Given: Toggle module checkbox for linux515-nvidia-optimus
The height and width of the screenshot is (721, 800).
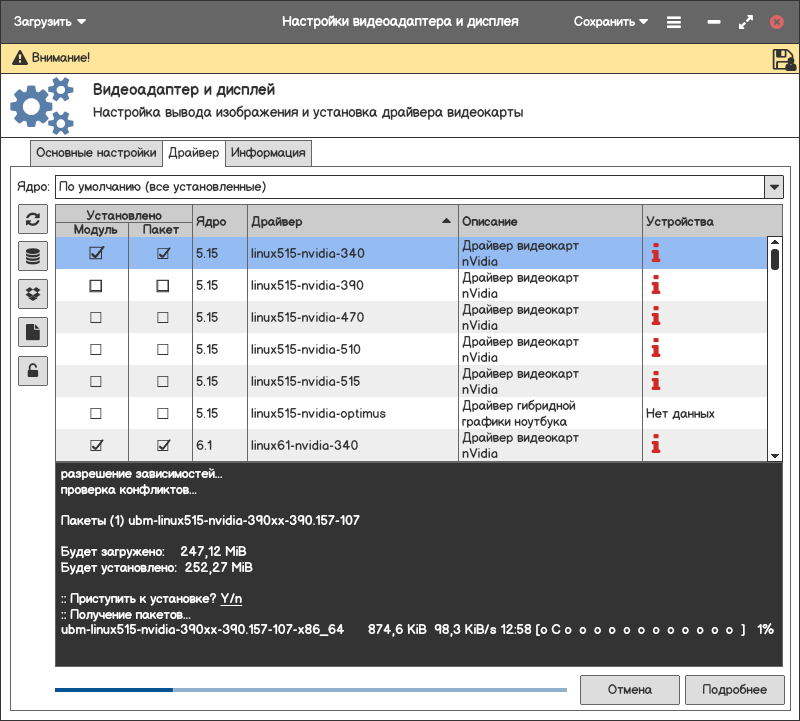Looking at the screenshot, I should (96, 414).
